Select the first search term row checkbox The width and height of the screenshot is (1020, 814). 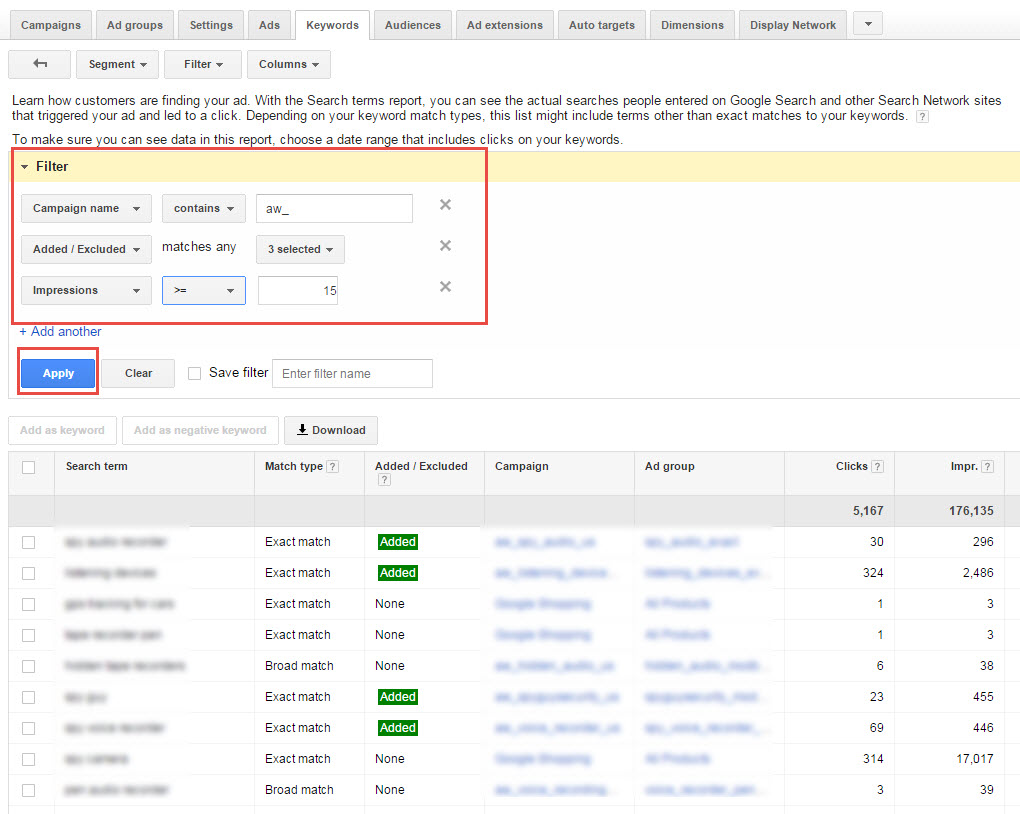tap(28, 542)
